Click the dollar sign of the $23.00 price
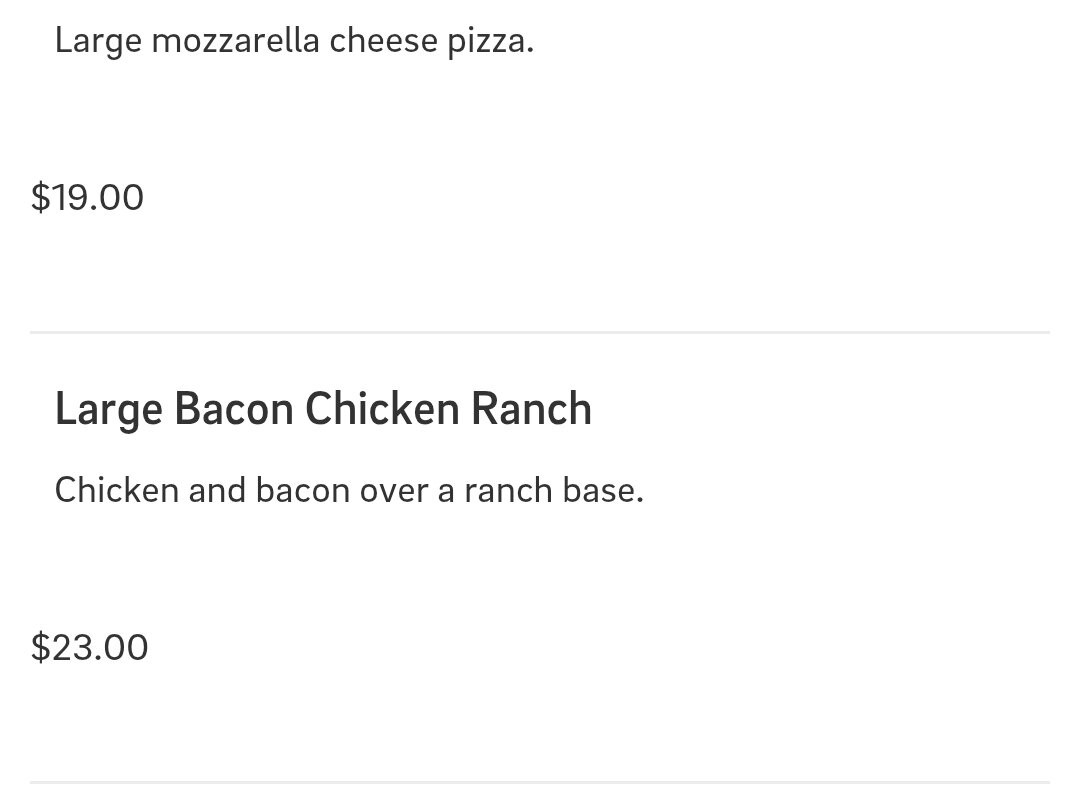The width and height of the screenshot is (1080, 808). tap(41, 648)
